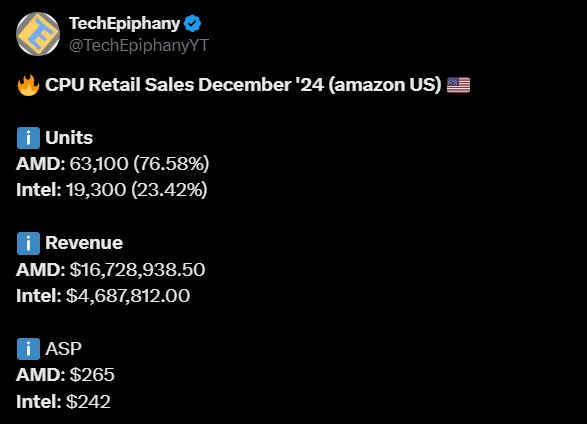Viewport: 587px width, 424px height.
Task: Click the fire emoji before CPU Retail Sales
Action: tap(28, 85)
